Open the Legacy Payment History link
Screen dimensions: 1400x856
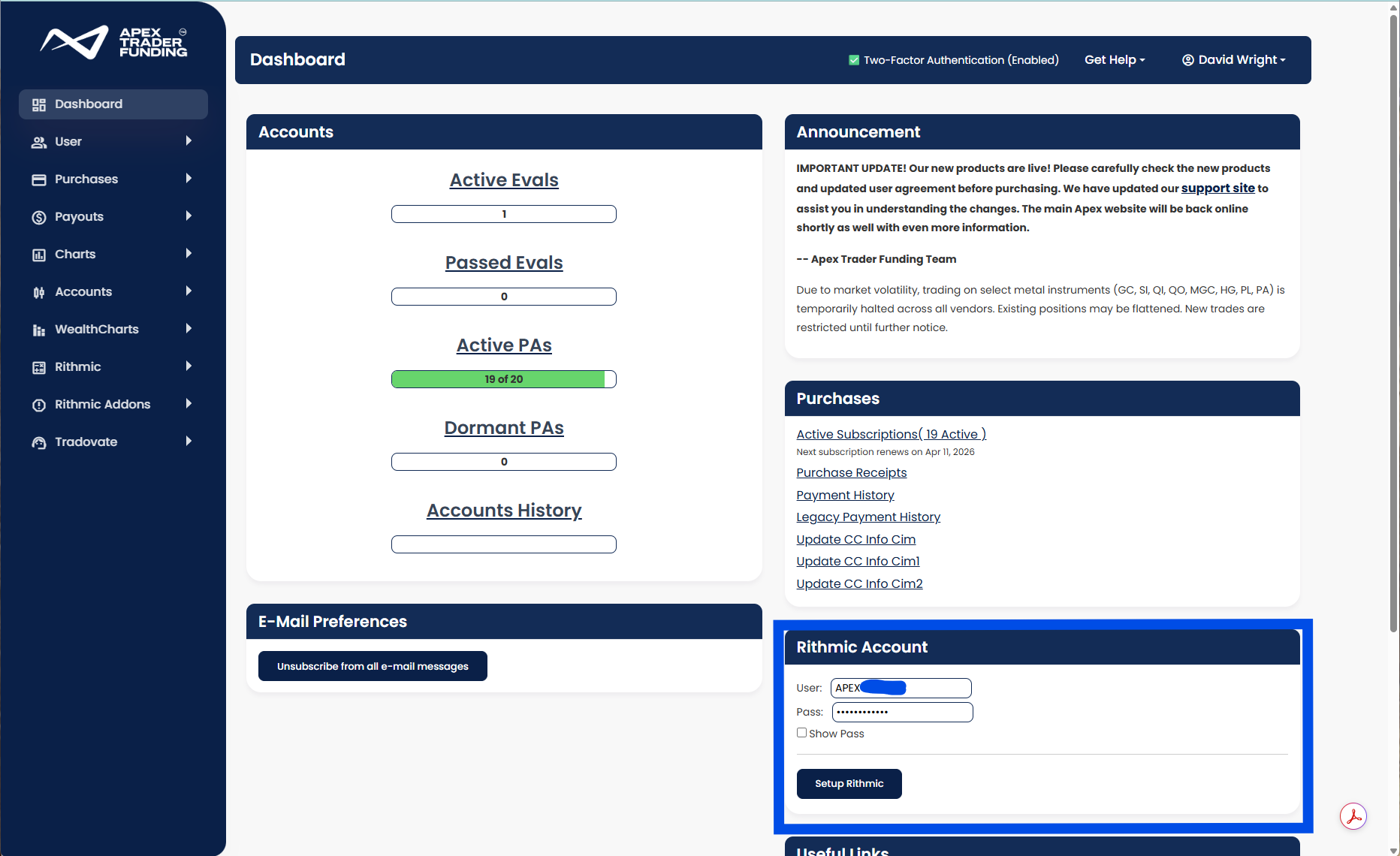(x=867, y=517)
